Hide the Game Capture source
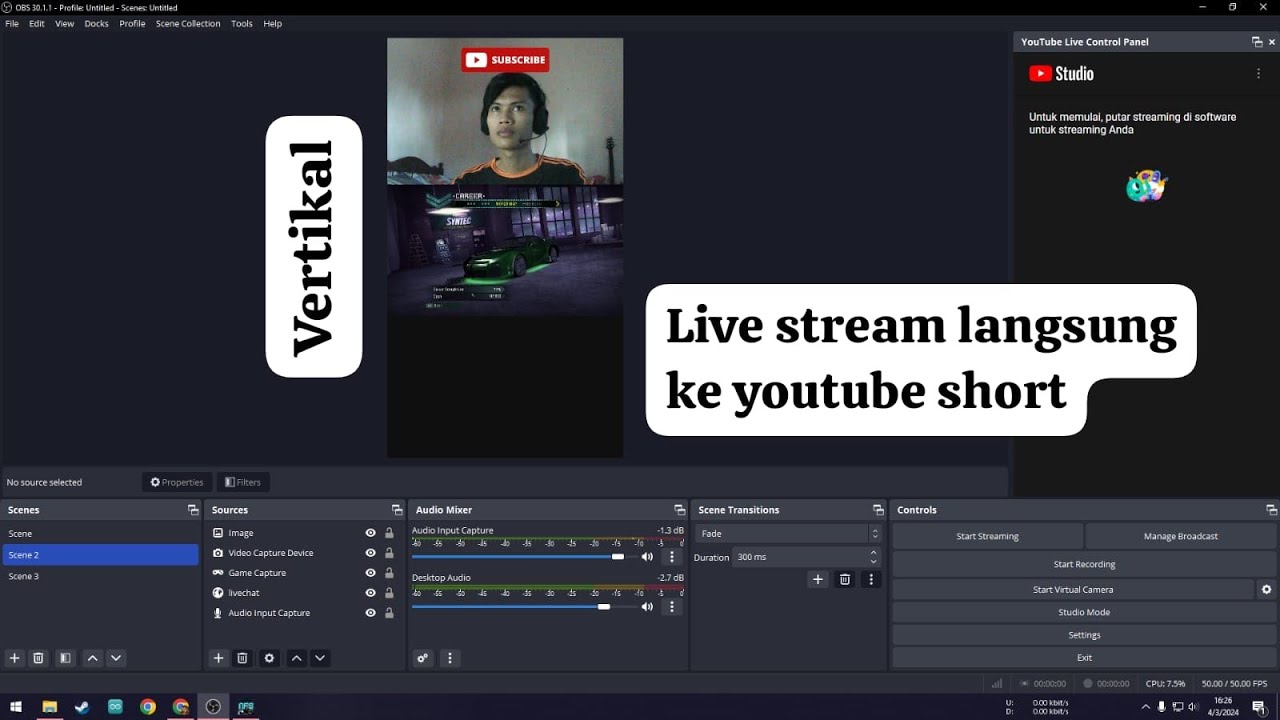This screenshot has width=1280, height=720. click(x=371, y=573)
